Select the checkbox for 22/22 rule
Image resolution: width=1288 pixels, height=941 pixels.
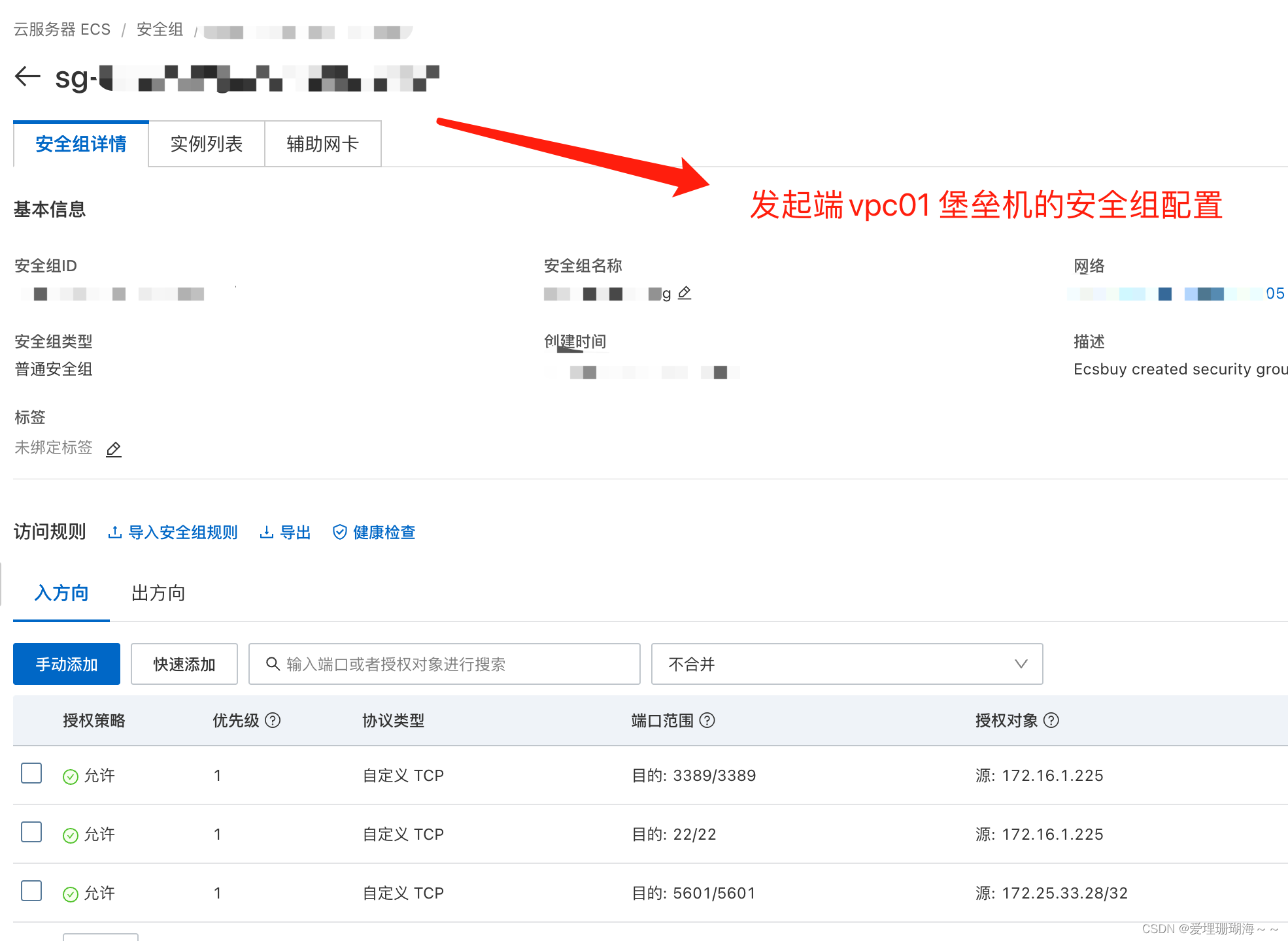tap(31, 832)
